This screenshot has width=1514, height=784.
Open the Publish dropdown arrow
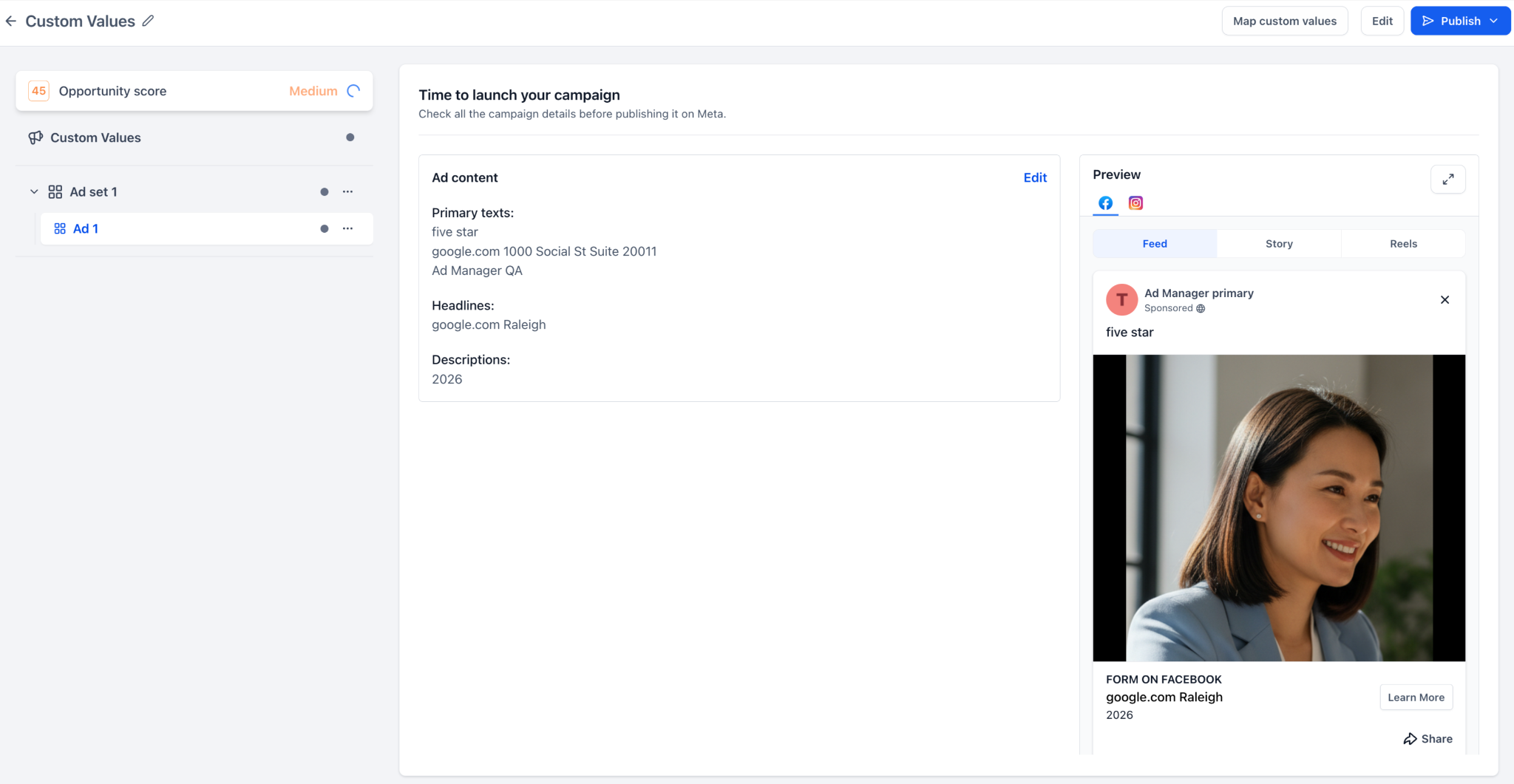[x=1494, y=21]
